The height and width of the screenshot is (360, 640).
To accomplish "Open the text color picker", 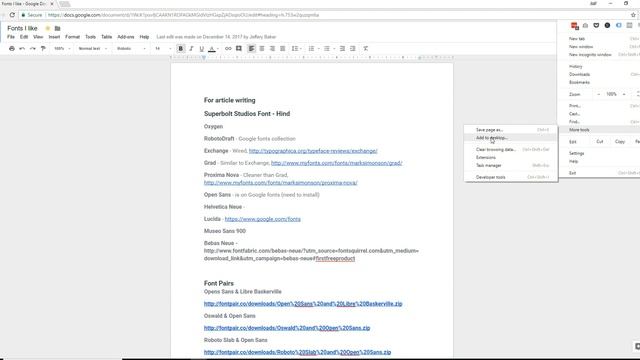I will [x=212, y=49].
